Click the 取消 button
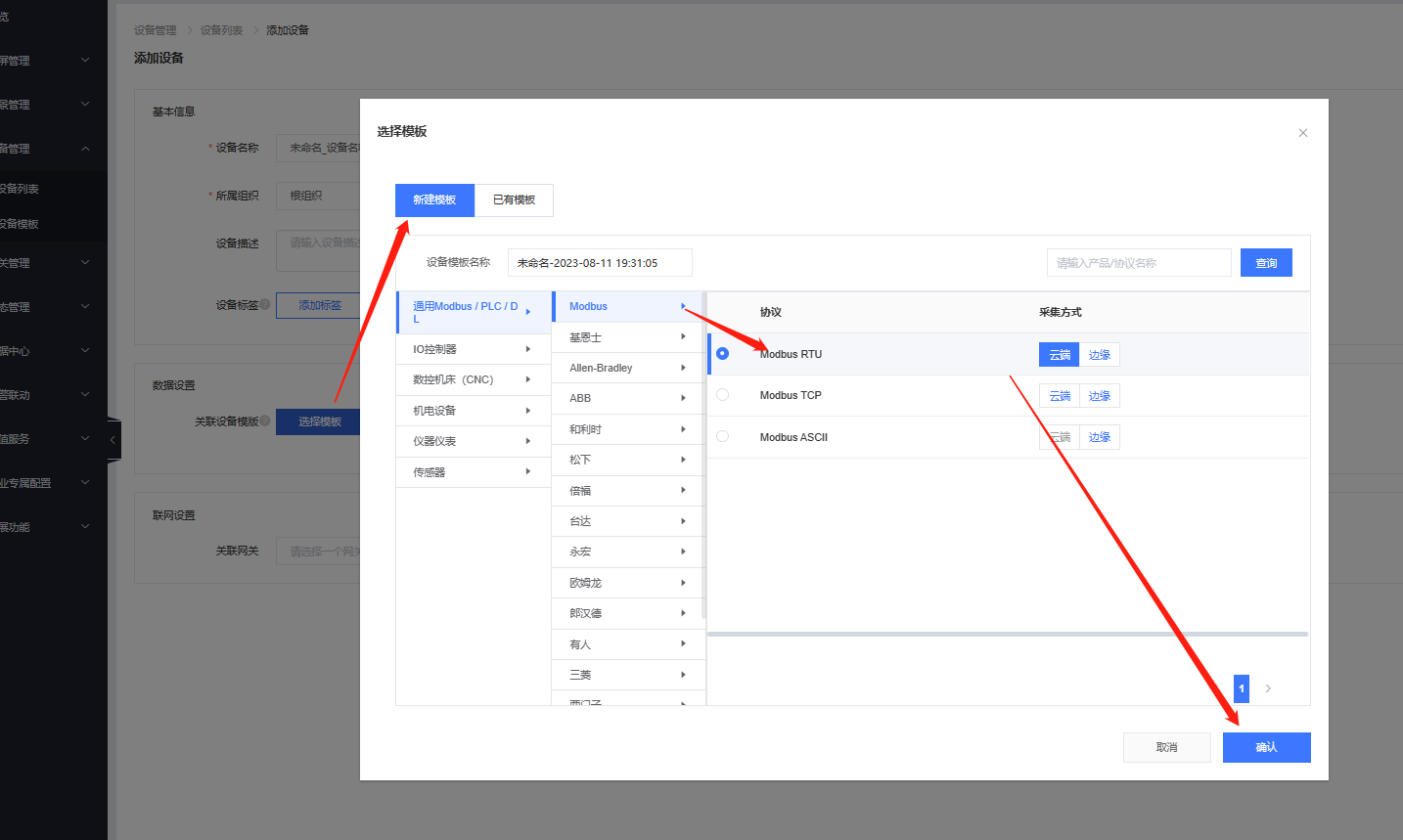This screenshot has width=1403, height=840. click(x=1166, y=747)
